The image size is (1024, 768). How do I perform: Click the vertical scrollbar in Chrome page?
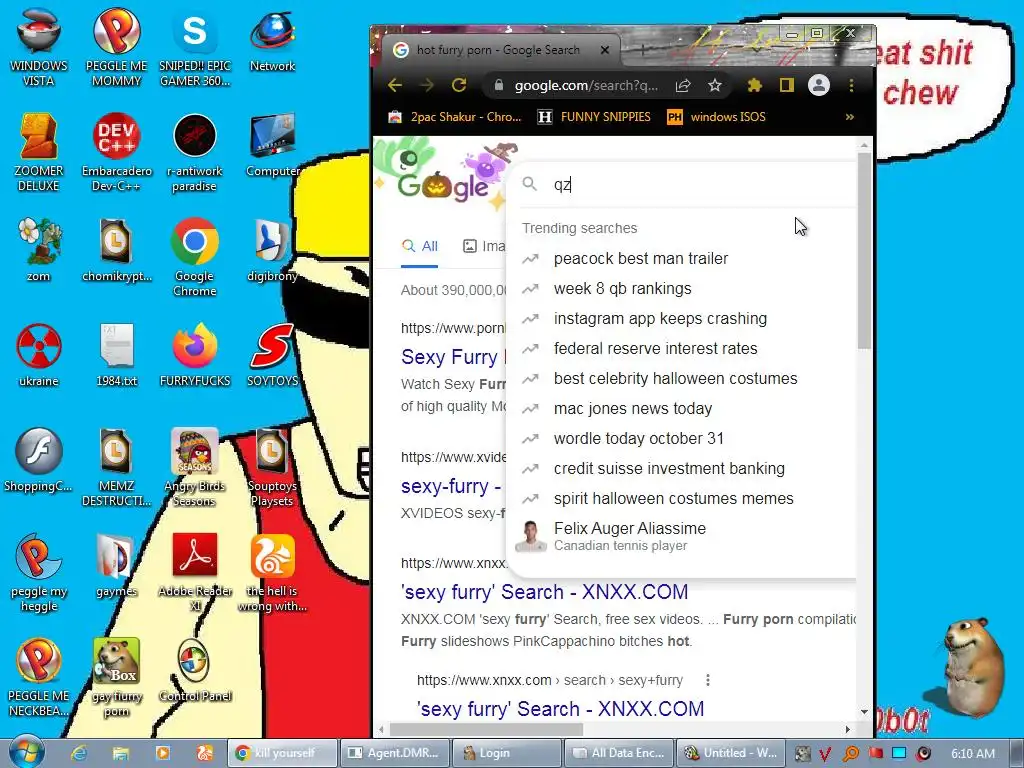click(x=865, y=251)
